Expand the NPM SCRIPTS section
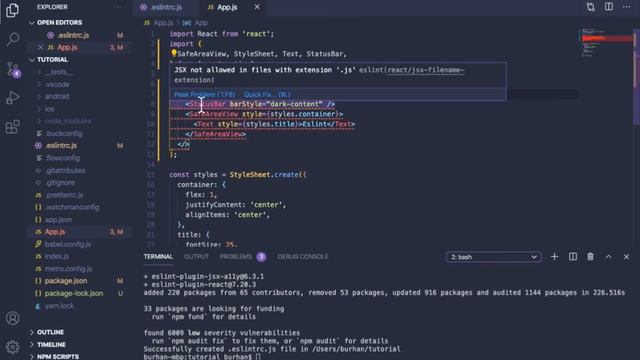The height and width of the screenshot is (360, 640). coord(58,356)
